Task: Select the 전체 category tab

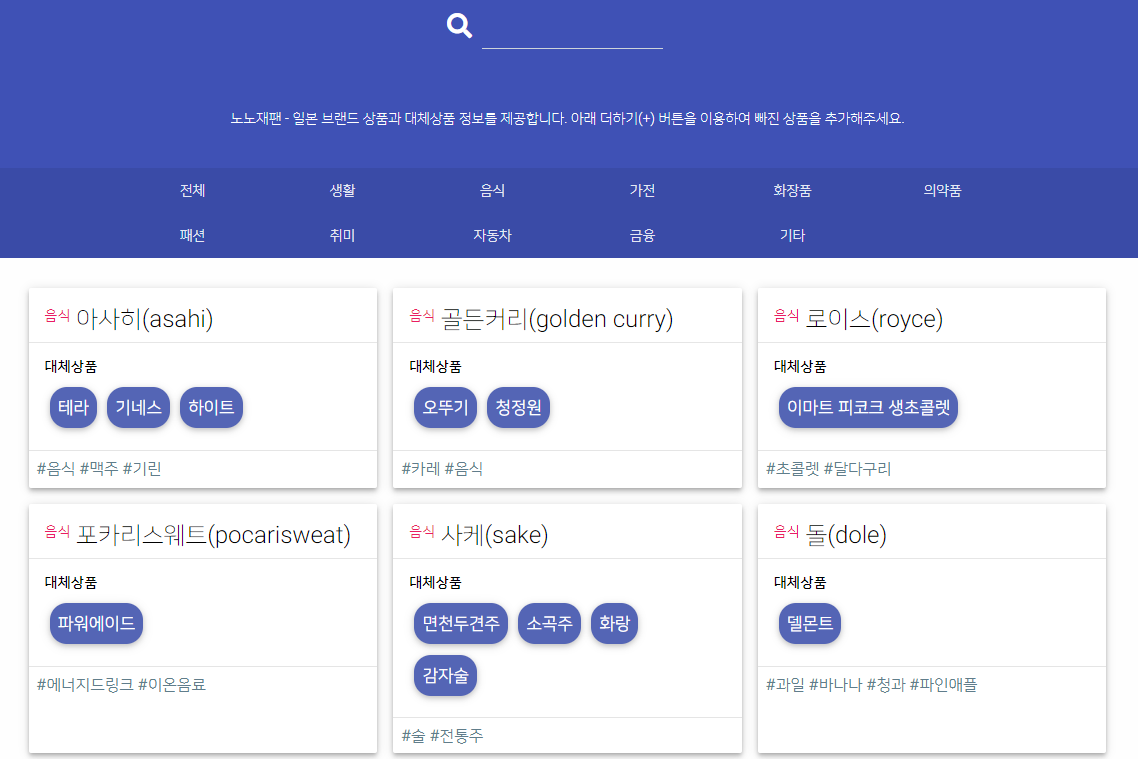Action: (x=192, y=190)
